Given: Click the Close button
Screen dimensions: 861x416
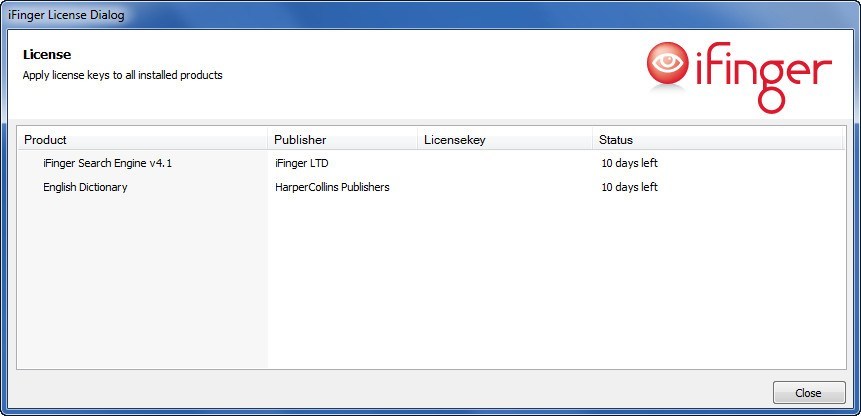Looking at the screenshot, I should (809, 393).
